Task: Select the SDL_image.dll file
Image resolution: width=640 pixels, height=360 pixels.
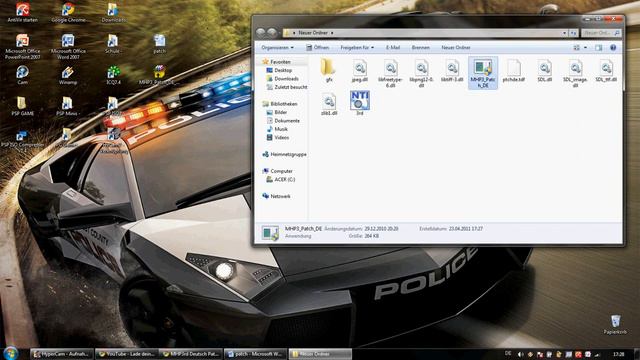Action: pos(575,73)
